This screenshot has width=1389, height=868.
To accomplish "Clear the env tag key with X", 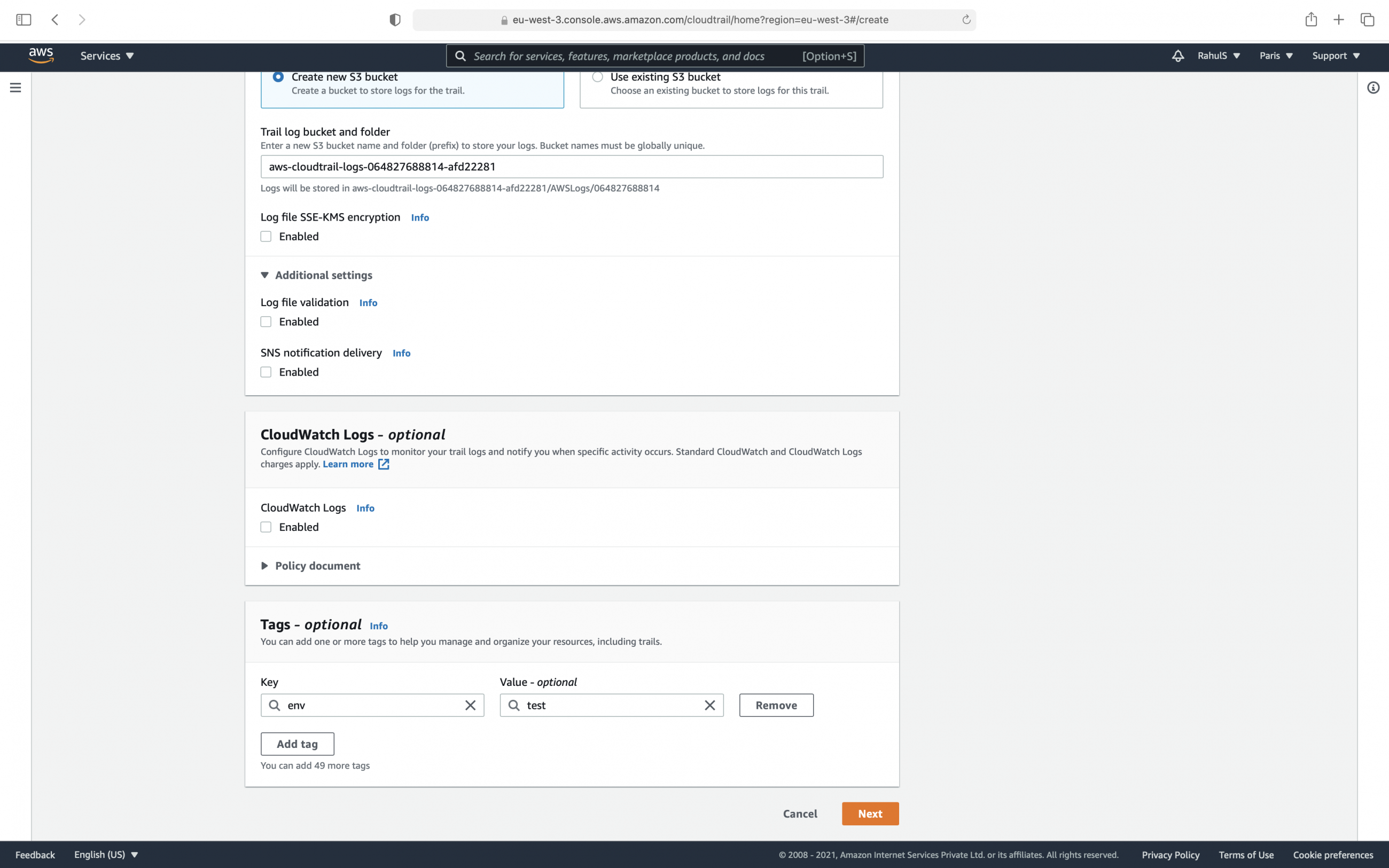I will tap(470, 705).
